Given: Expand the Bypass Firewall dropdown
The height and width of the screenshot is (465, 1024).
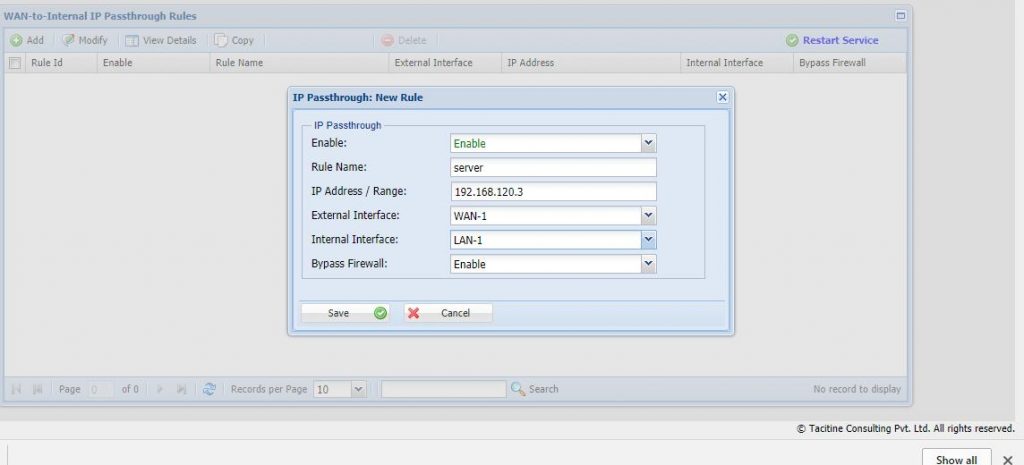Looking at the screenshot, I should coord(648,264).
